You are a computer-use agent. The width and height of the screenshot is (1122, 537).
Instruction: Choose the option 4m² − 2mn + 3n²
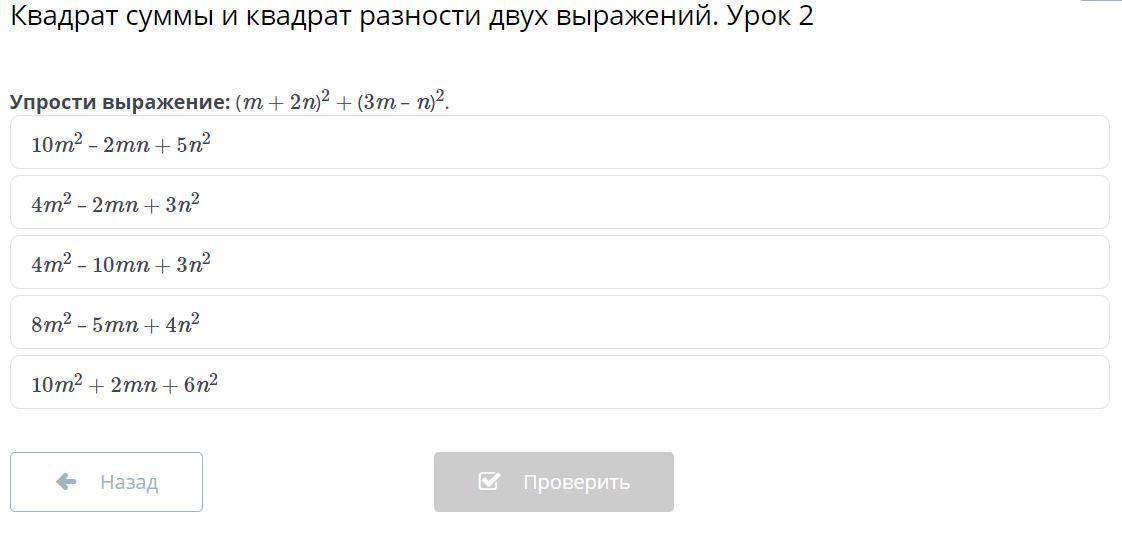(x=560, y=203)
